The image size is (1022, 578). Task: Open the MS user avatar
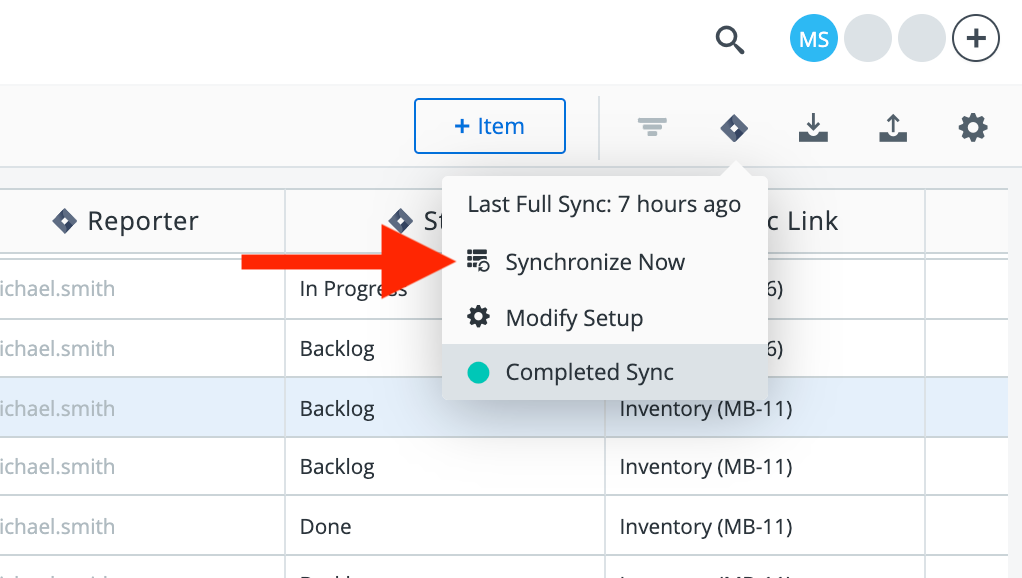pyautogui.click(x=814, y=40)
